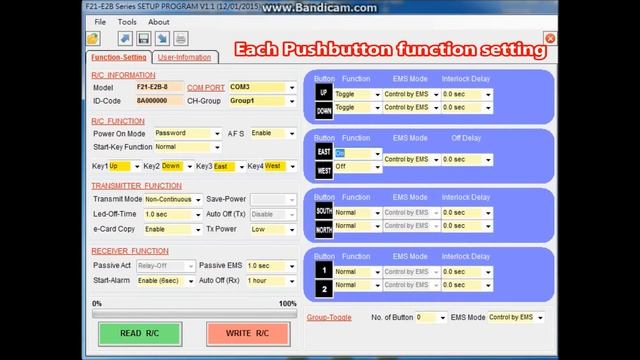Click the black NORTH button icon
Image resolution: width=640 pixels, height=360 pixels.
click(x=324, y=229)
